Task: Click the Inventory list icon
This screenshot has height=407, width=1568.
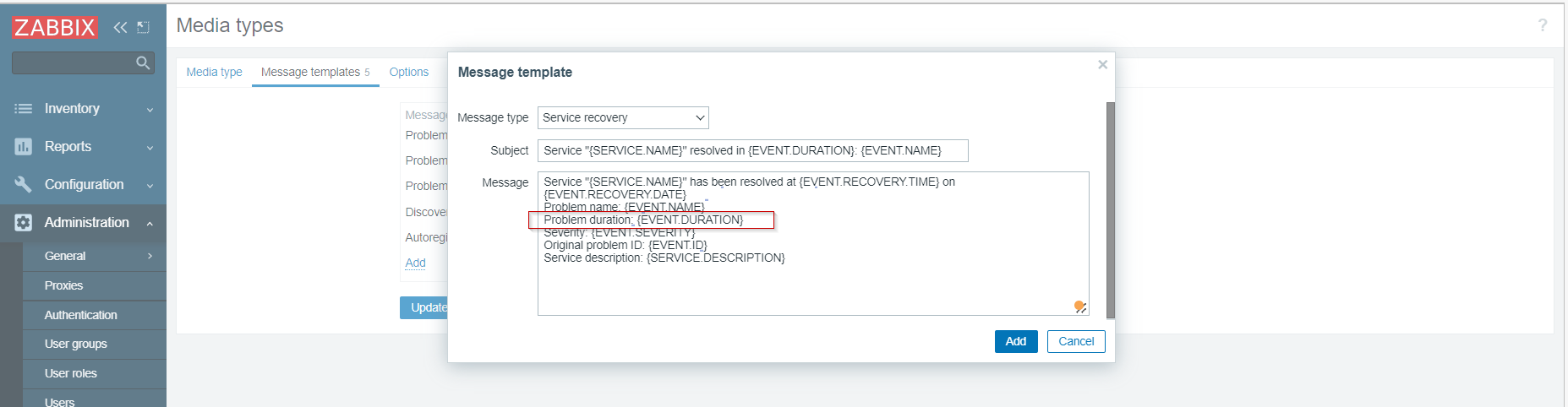Action: coord(23,109)
